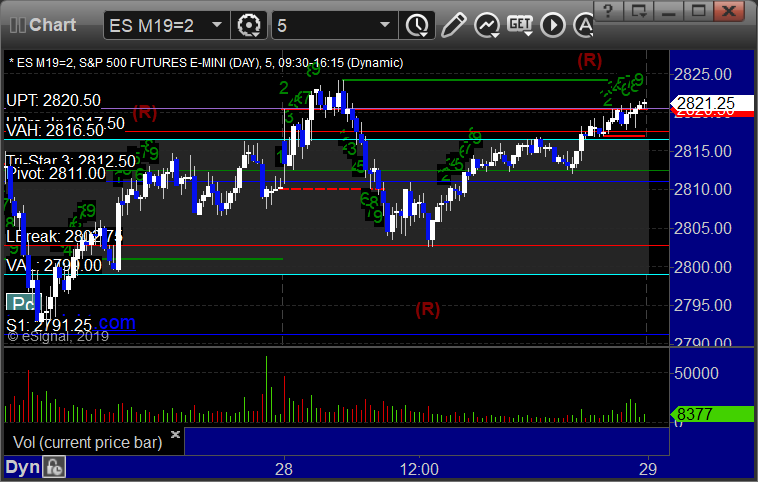Click the circled A alerts icon

click(x=579, y=23)
